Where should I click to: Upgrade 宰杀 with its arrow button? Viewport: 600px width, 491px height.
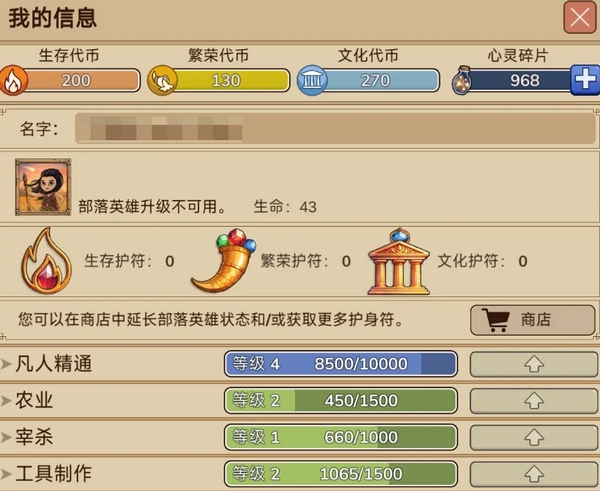(534, 437)
